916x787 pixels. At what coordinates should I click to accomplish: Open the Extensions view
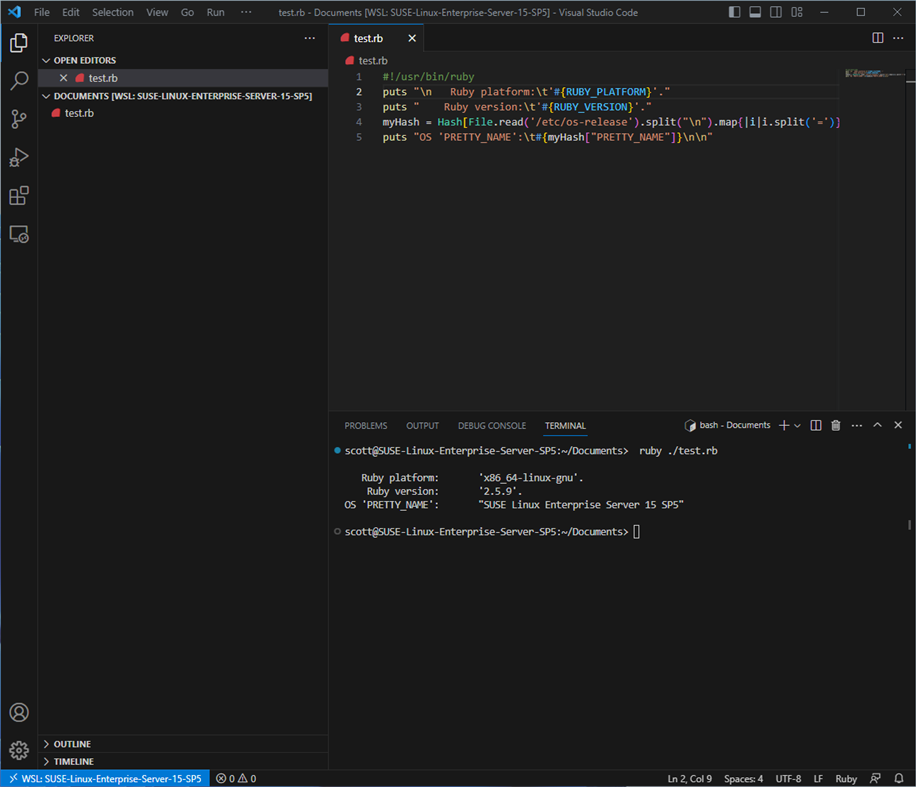pos(19,196)
